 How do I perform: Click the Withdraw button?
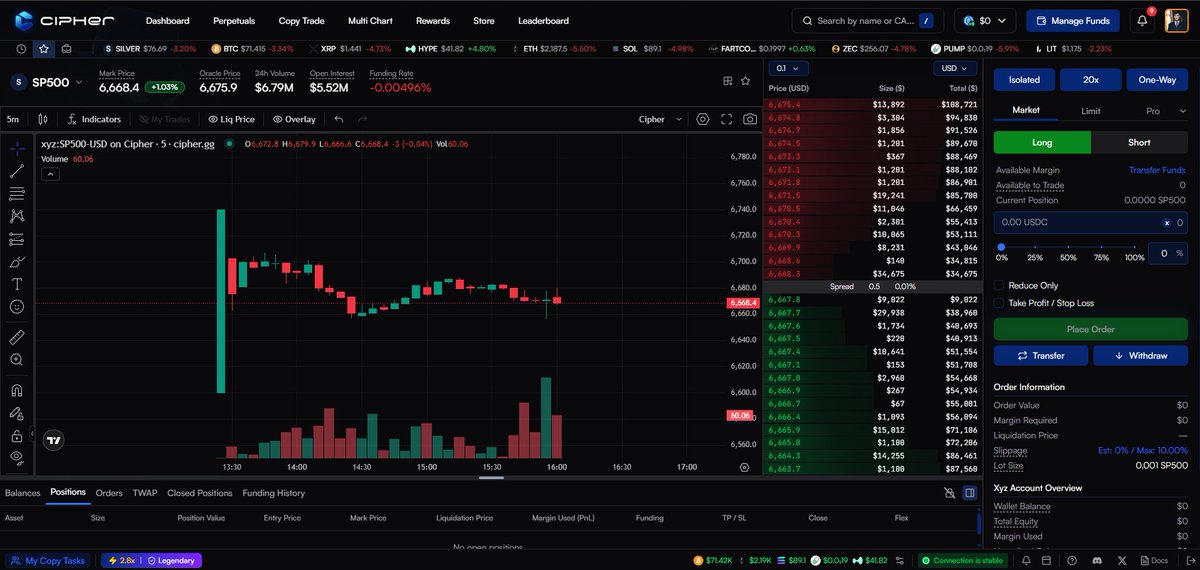[x=1141, y=355]
